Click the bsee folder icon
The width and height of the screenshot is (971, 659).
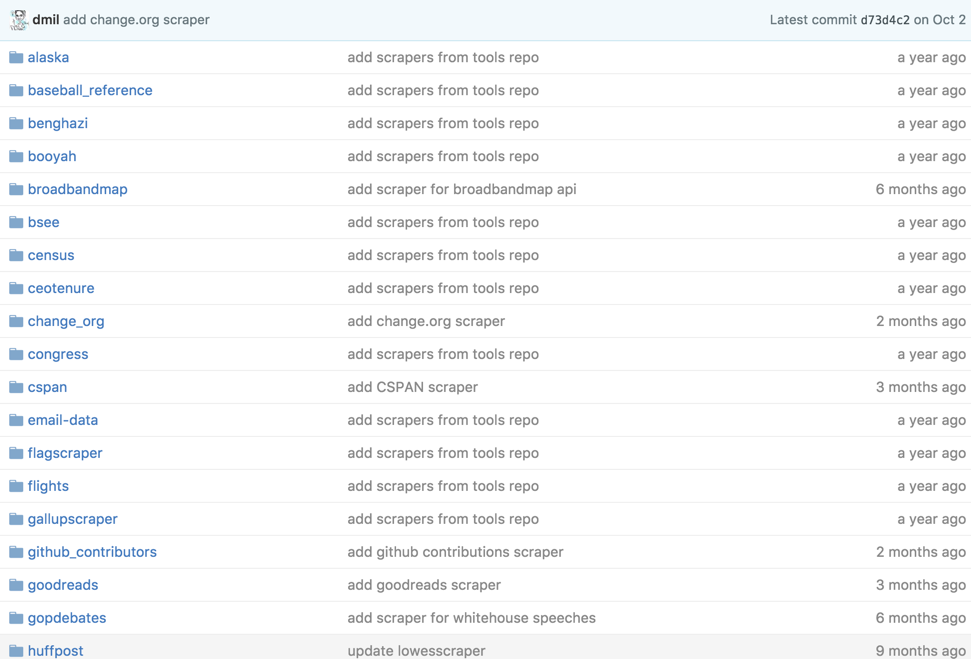coord(16,222)
